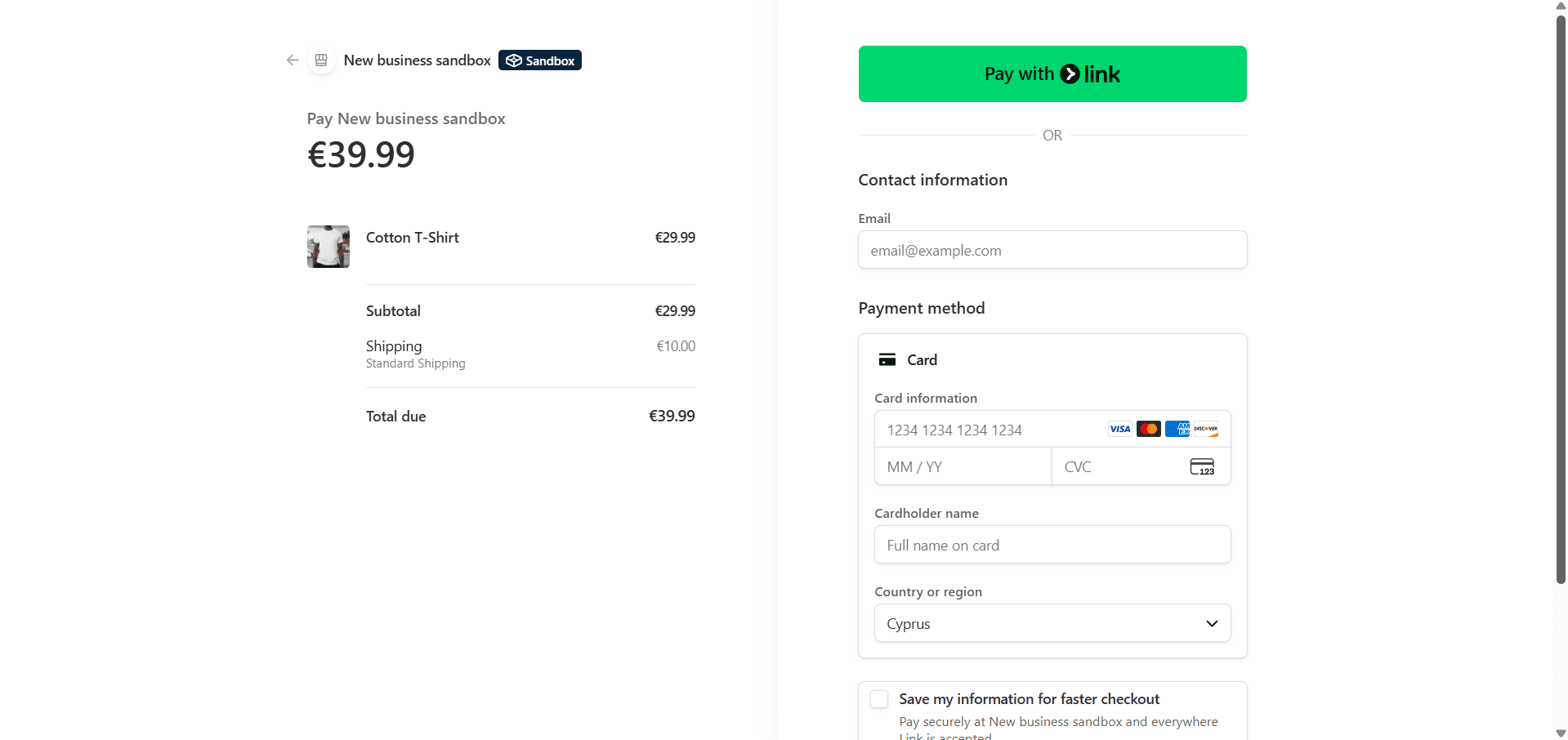Click the email address input field
Viewport: 1568px width, 740px height.
pos(1052,250)
